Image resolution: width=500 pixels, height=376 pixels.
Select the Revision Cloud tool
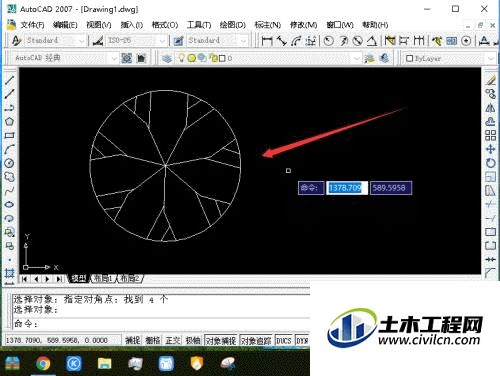coord(9,177)
